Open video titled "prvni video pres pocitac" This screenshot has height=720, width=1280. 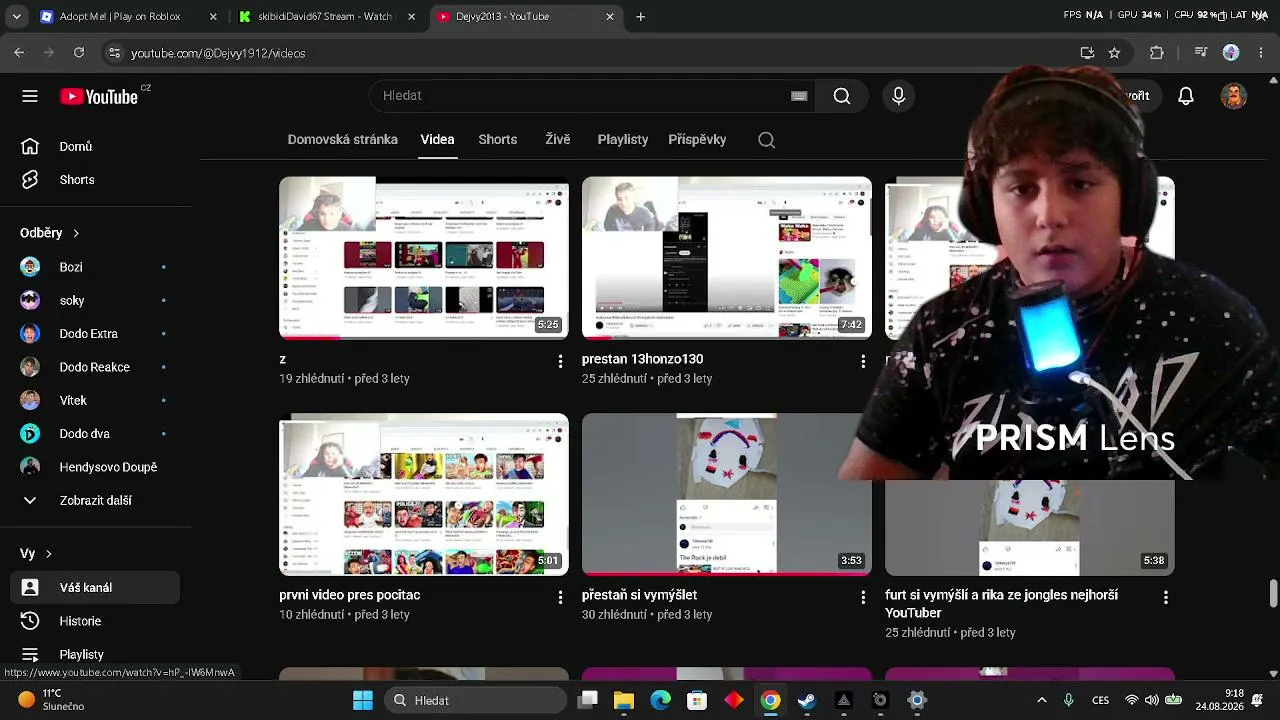[x=350, y=595]
